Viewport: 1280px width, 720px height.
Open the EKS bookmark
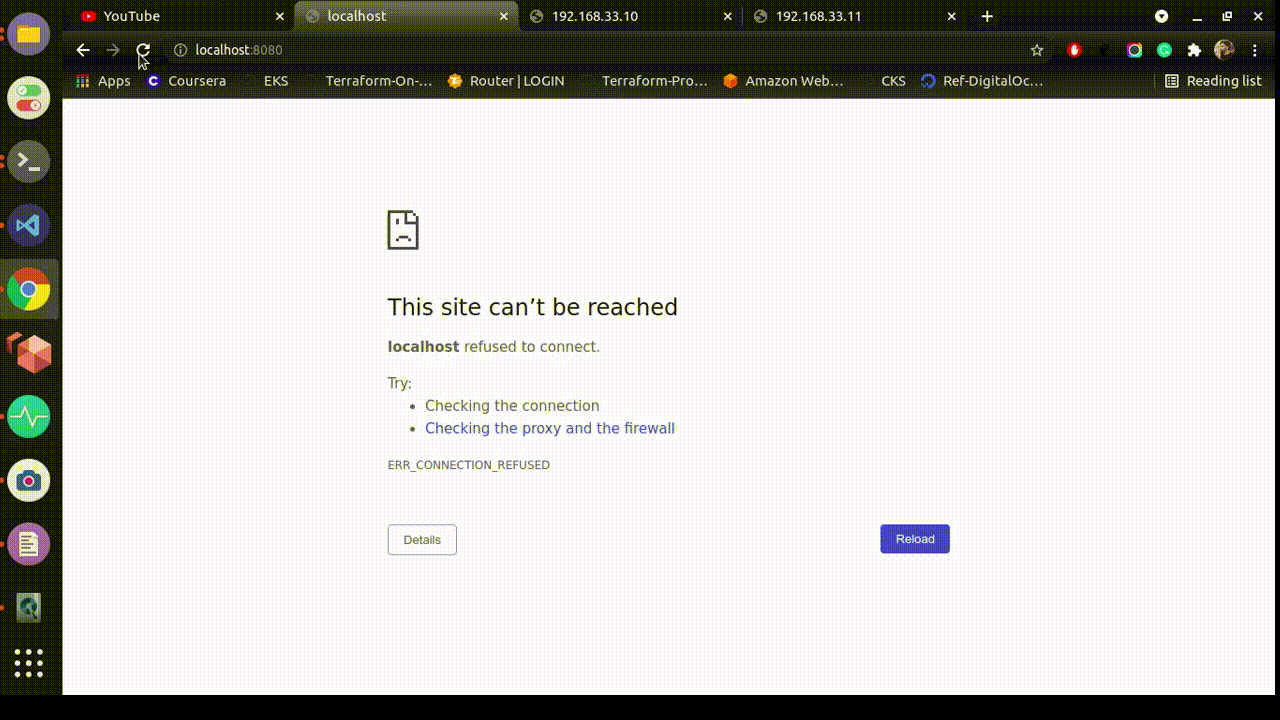266,81
